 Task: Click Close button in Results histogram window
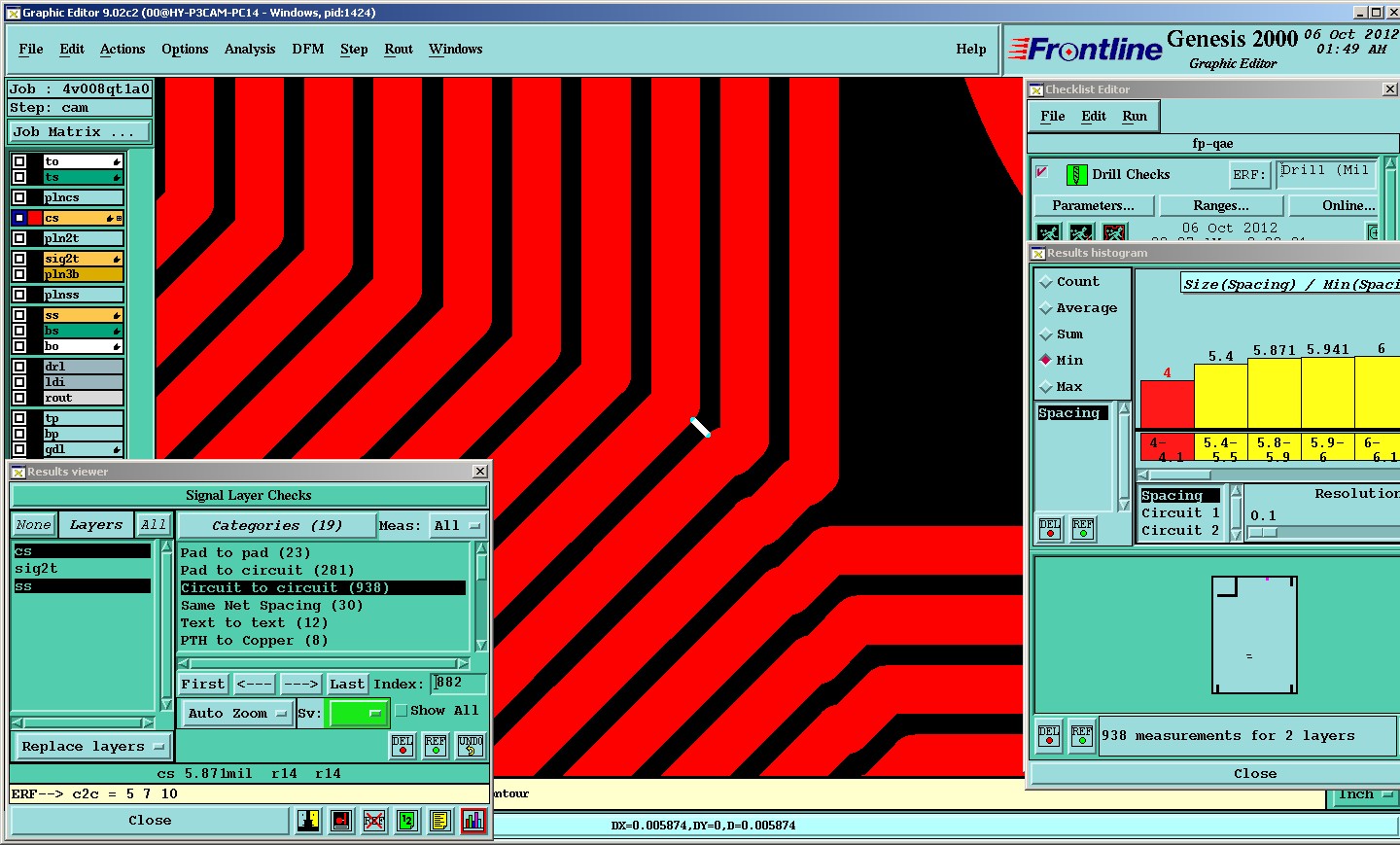pos(1254,774)
